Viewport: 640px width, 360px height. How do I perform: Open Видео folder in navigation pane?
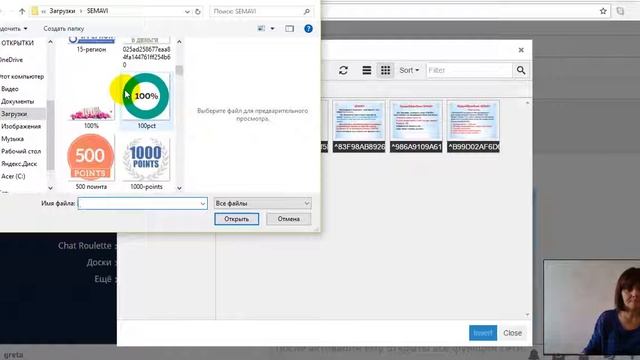[10, 89]
